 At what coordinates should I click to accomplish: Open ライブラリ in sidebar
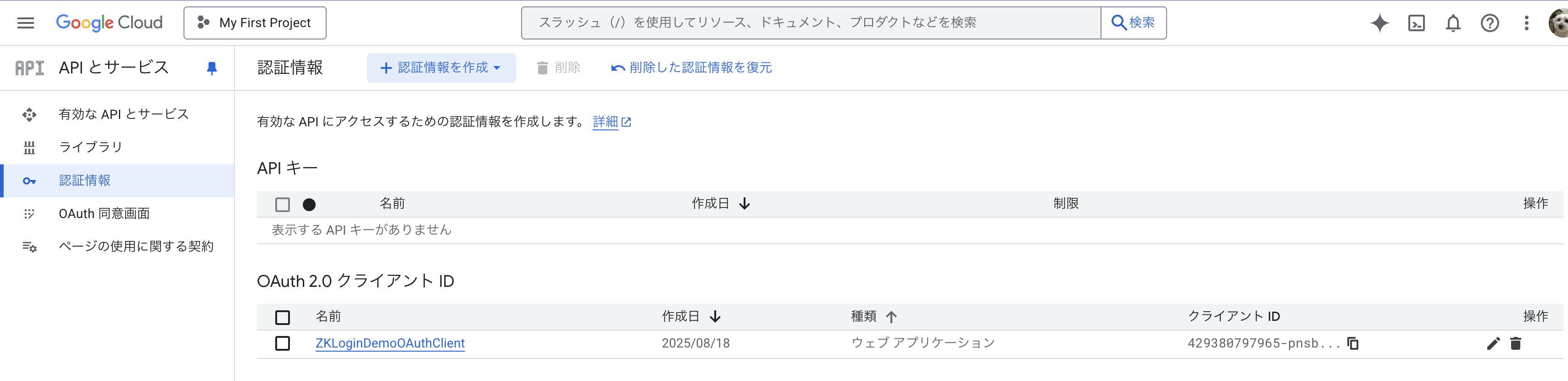tap(91, 147)
